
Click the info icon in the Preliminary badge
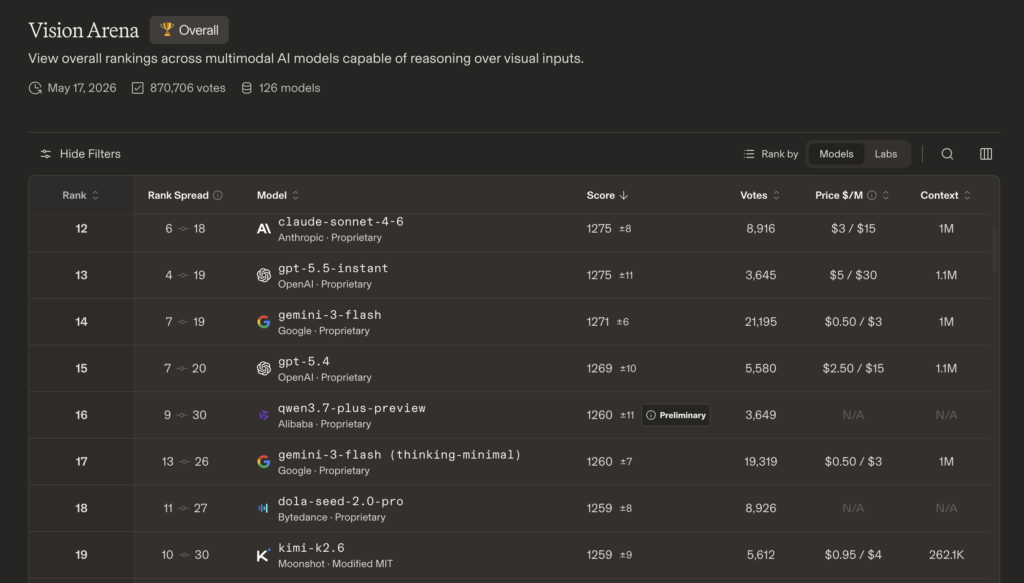tap(650, 415)
